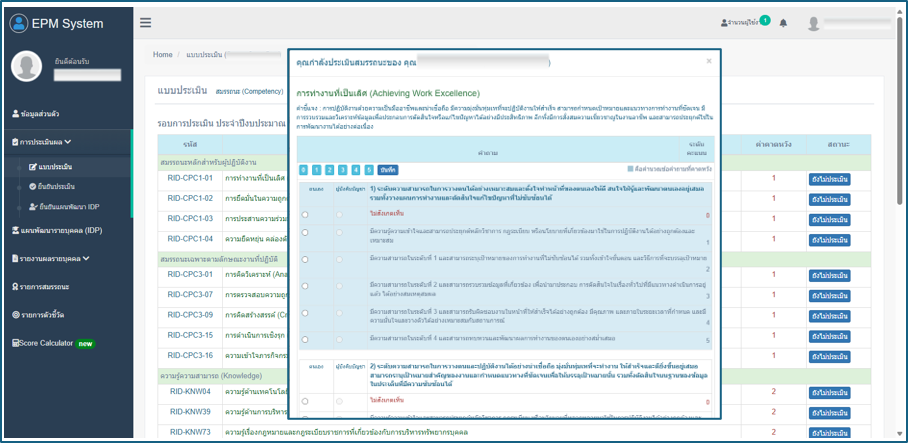
Task: Click the RID-KNW73 code cell
Action: click(x=190, y=432)
